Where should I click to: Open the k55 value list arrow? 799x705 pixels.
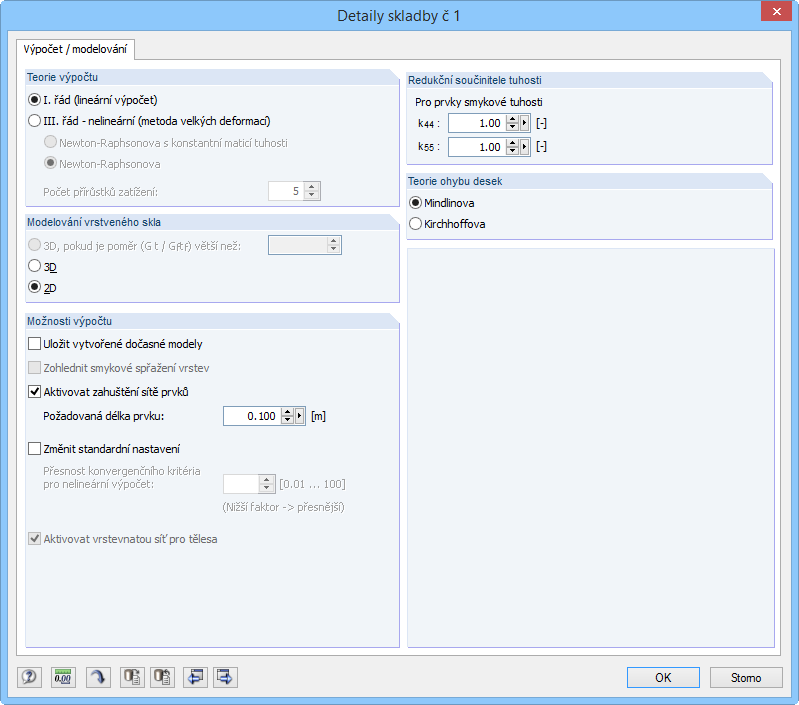[524, 147]
